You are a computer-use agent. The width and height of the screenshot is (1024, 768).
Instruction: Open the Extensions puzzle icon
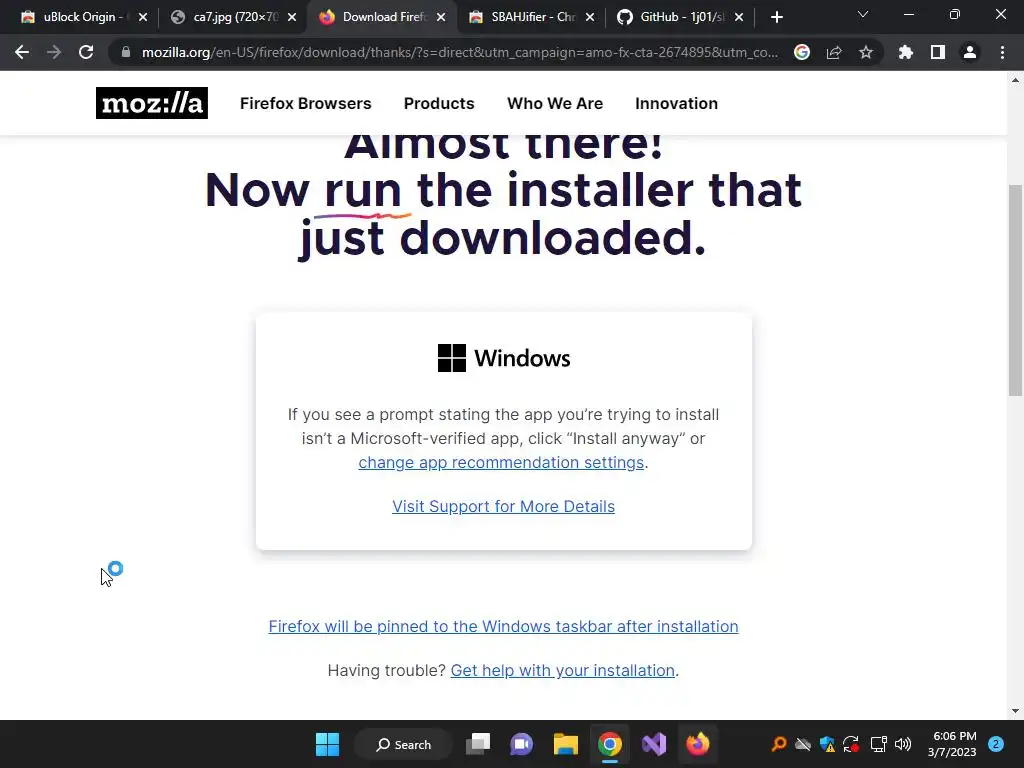coord(906,52)
